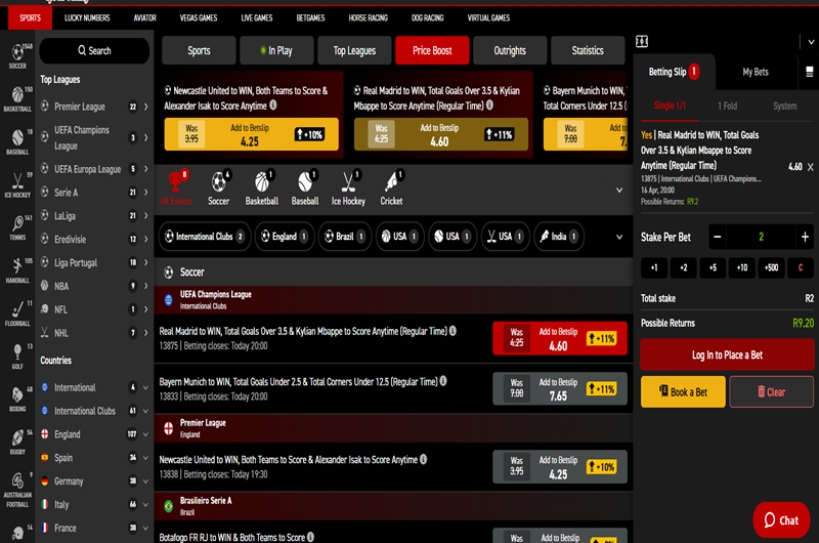Click the stake amount field
The width and height of the screenshot is (819, 543).
tap(761, 237)
